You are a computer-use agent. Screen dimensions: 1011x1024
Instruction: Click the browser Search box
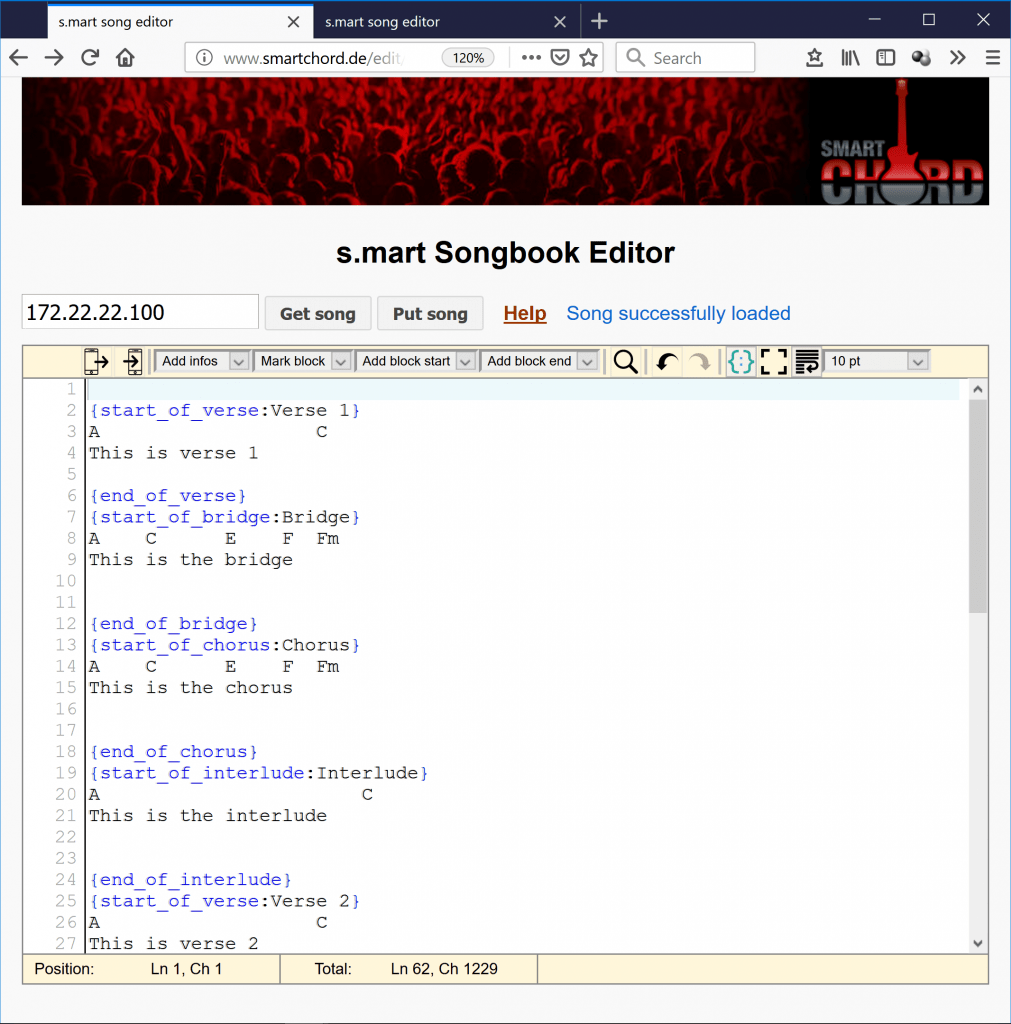click(x=686, y=57)
